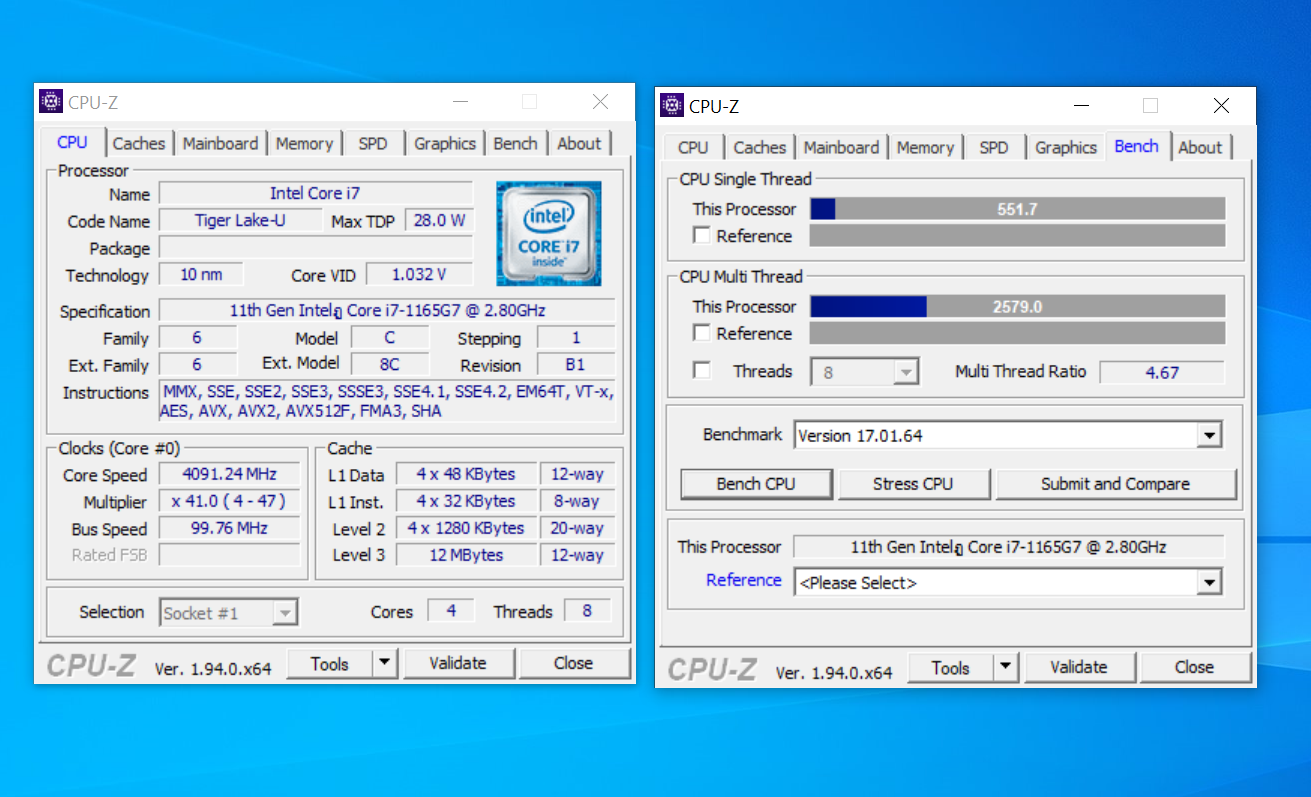Click the blue Reference link label
Viewport: 1311px width, 797px height.
pos(743,580)
